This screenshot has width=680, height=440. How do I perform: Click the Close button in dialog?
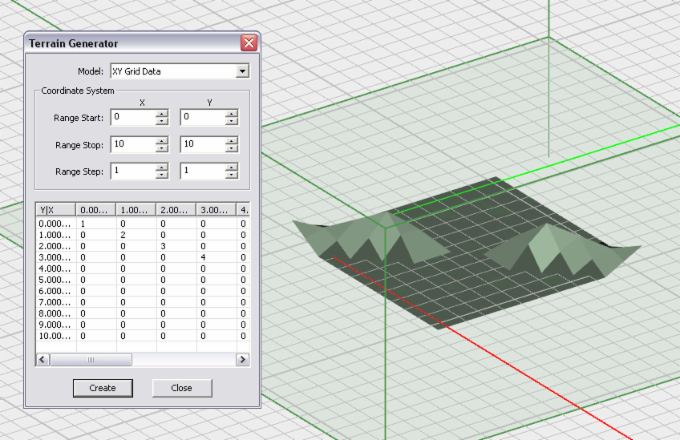pos(181,387)
